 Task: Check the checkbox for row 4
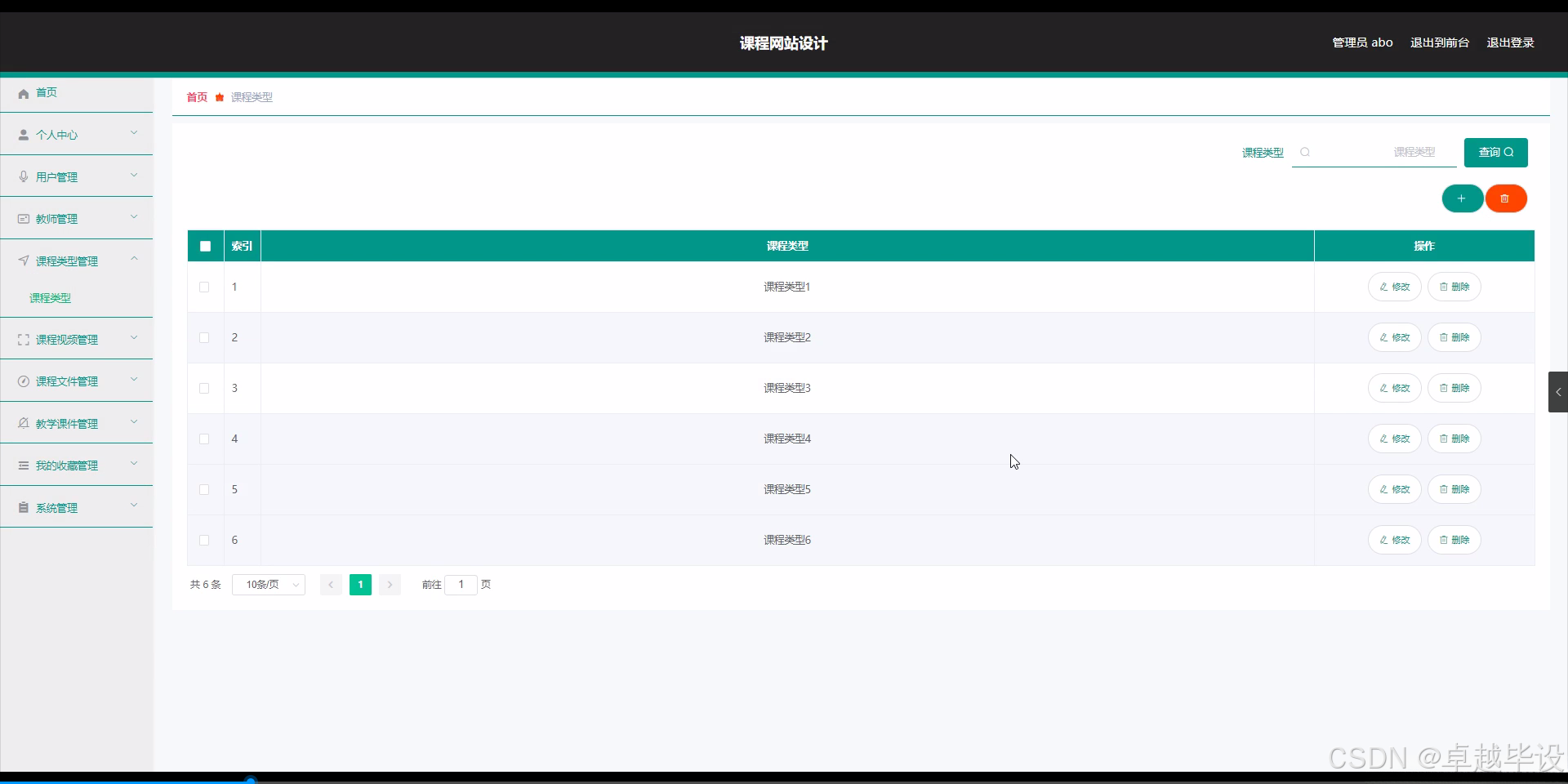pyautogui.click(x=204, y=439)
